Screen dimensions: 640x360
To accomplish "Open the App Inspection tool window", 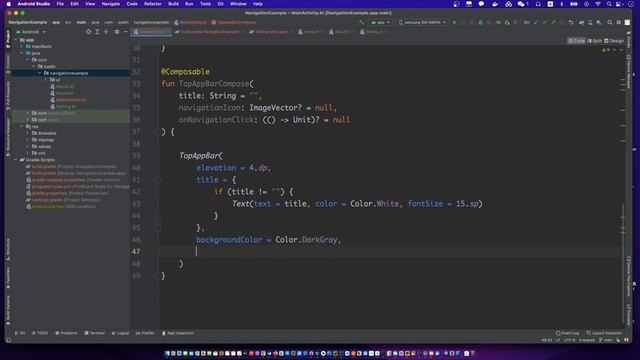I will [178, 333].
